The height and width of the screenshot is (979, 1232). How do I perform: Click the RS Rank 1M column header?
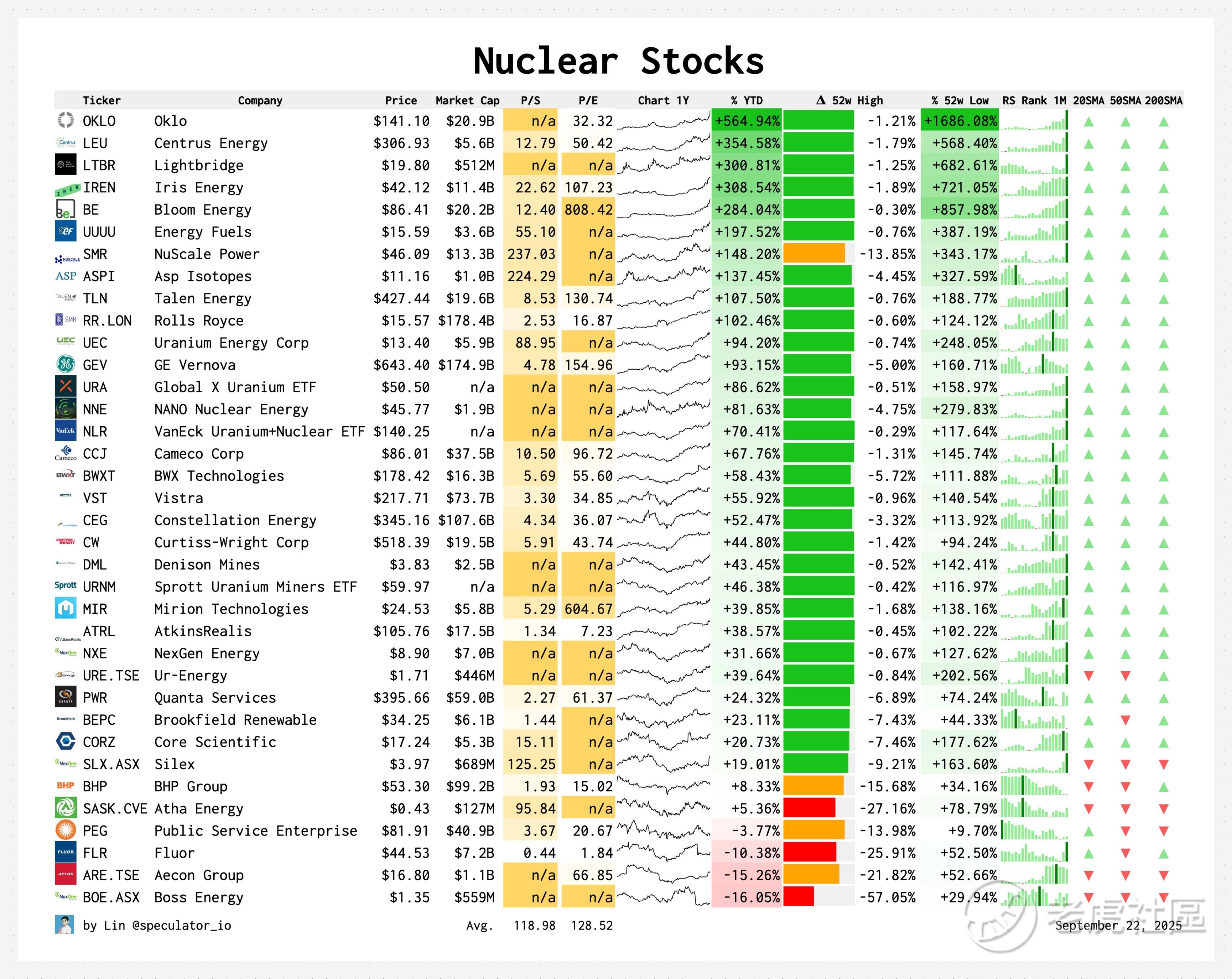pos(1034,100)
